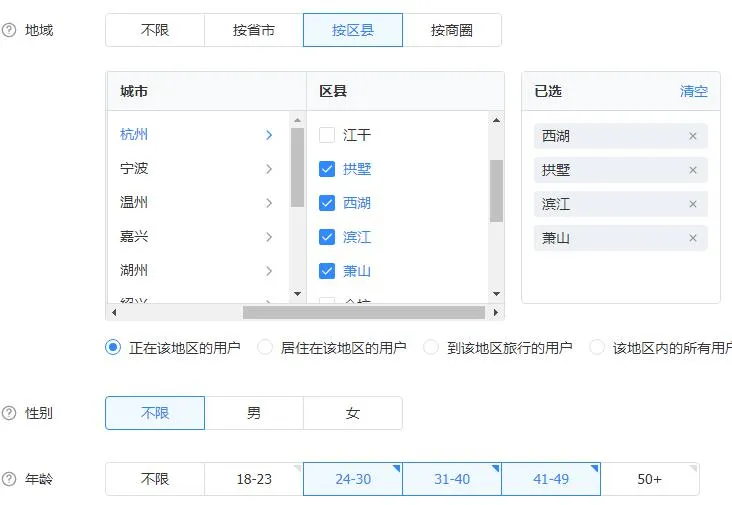
Task: Click the help icon beside 年龄
Action: coord(10,479)
